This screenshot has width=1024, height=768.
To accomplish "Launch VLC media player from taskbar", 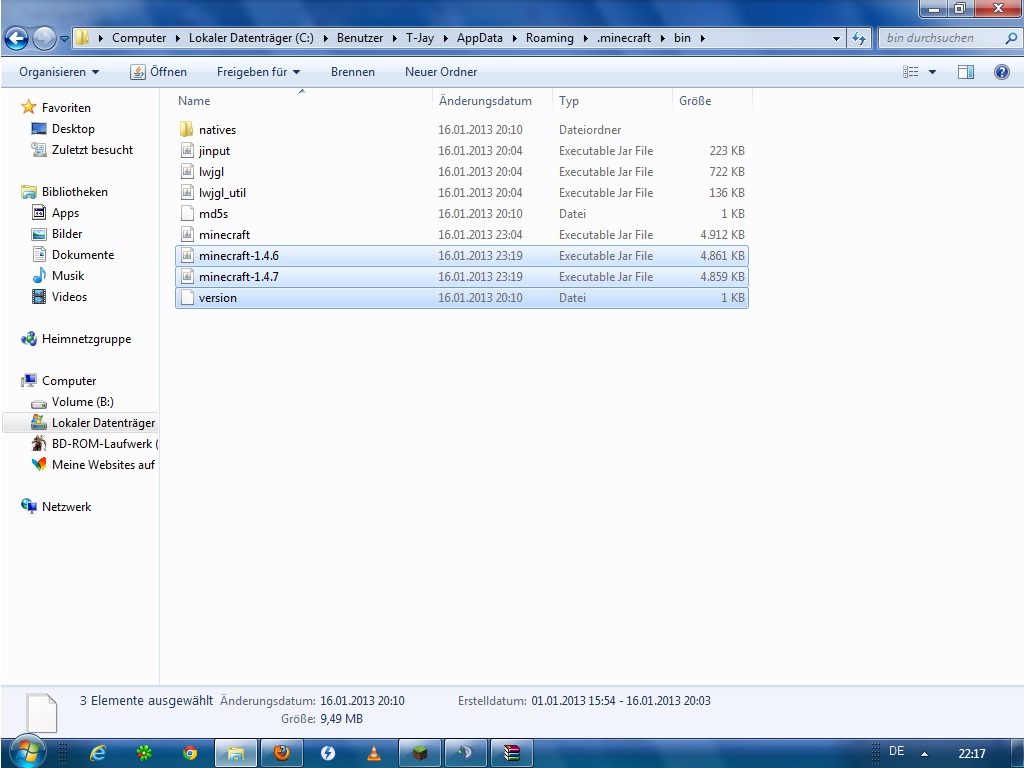I will coord(374,753).
